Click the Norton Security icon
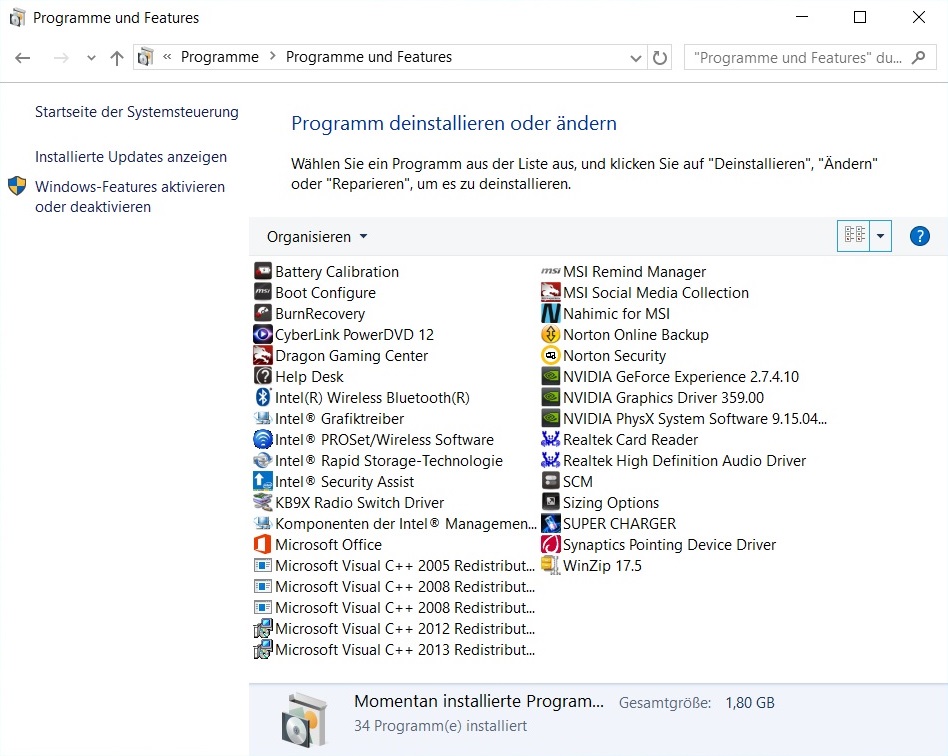The image size is (948, 756). point(550,355)
